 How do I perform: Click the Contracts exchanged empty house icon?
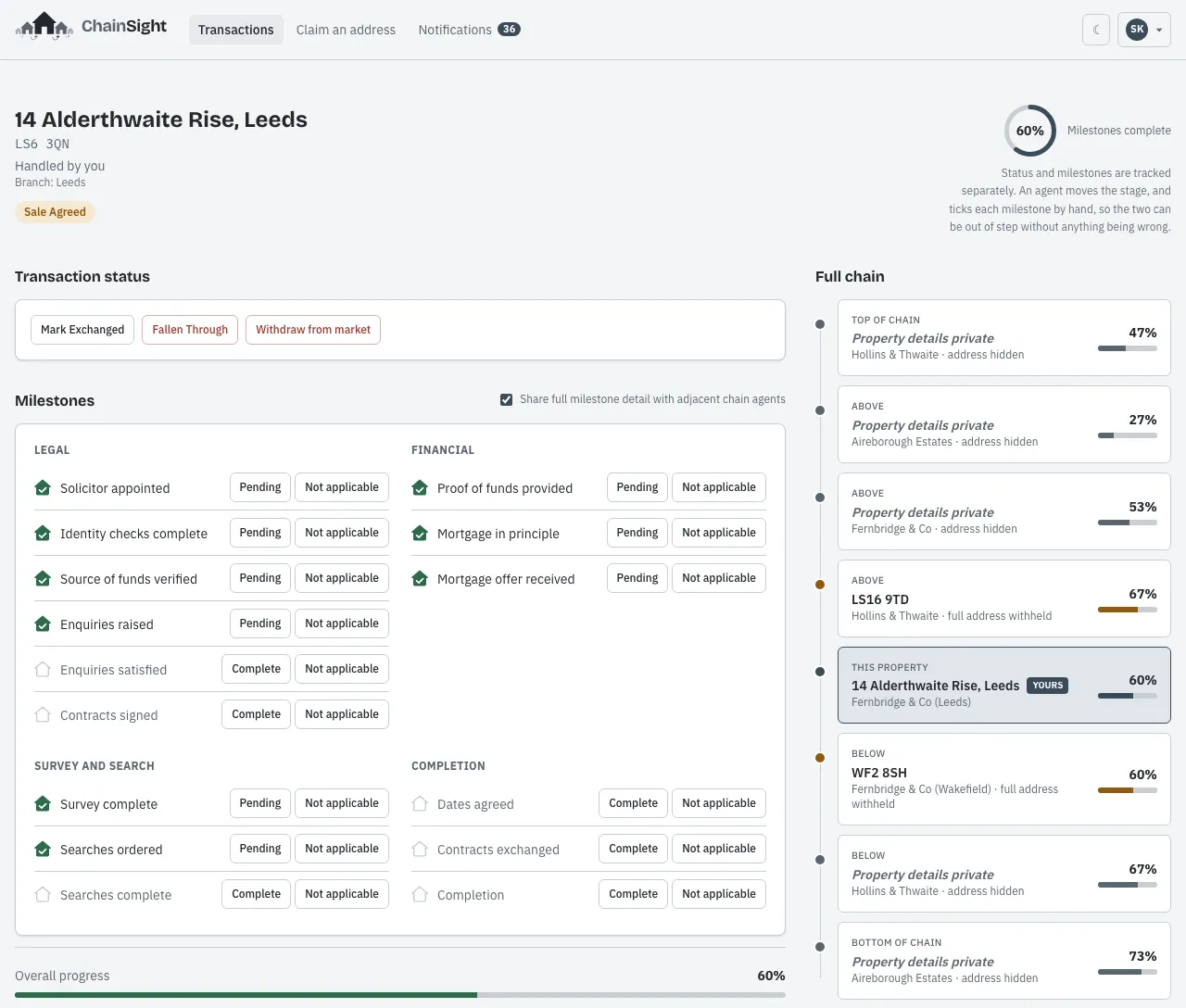tap(420, 850)
